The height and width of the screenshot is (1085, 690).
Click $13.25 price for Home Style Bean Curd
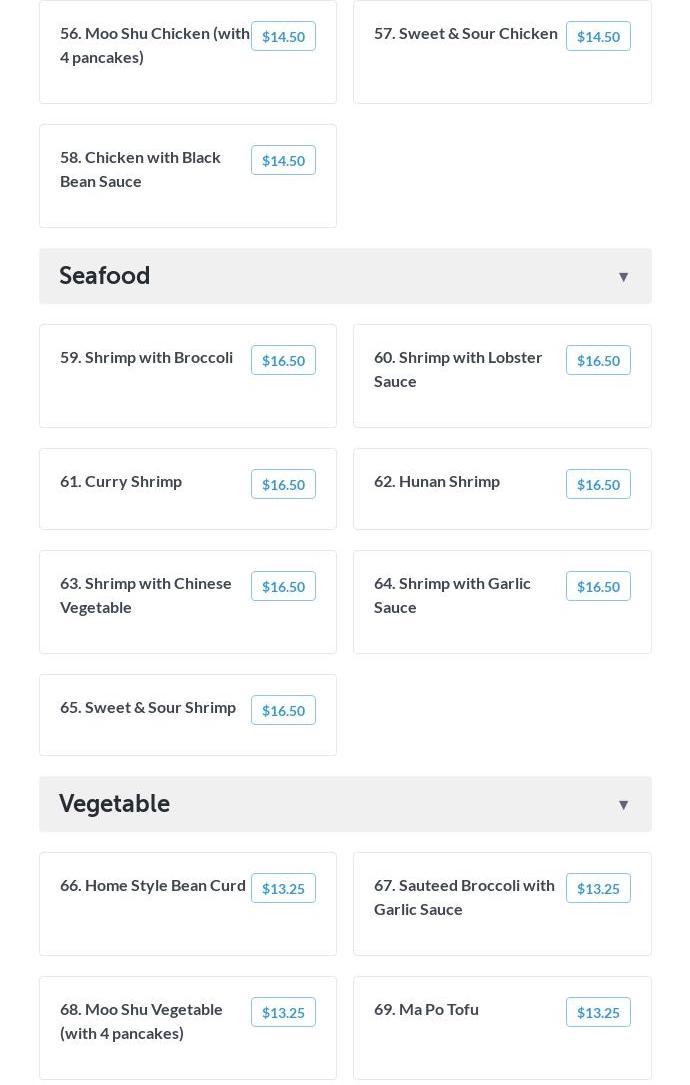click(x=283, y=888)
